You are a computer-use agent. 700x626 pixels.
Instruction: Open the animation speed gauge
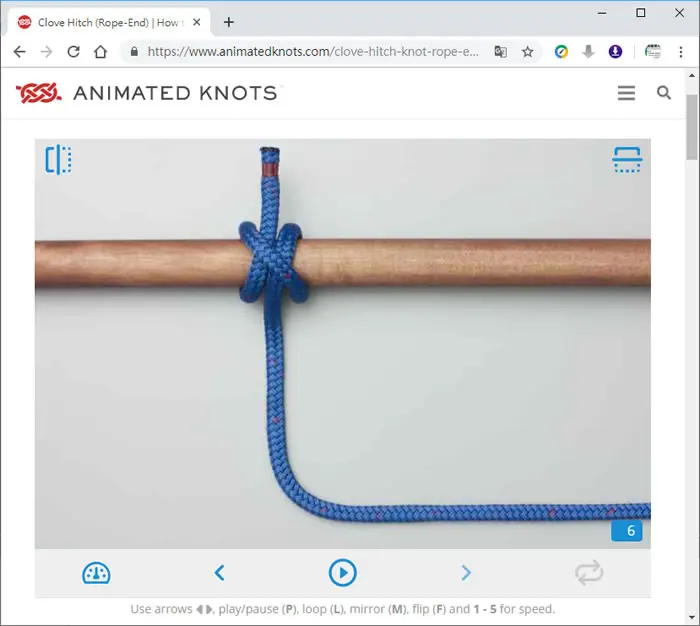tap(96, 573)
